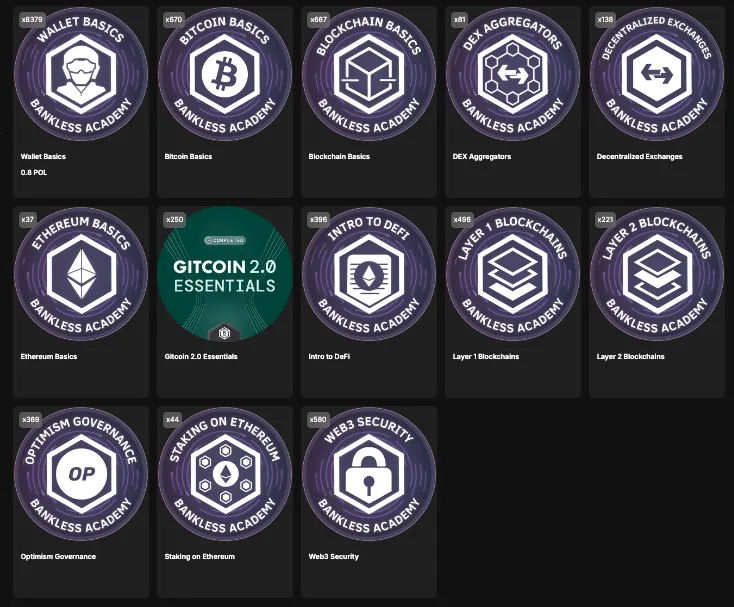Open the Layer 2 Blockchains badge image
Viewport: 734px width, 607px height.
[x=657, y=274]
